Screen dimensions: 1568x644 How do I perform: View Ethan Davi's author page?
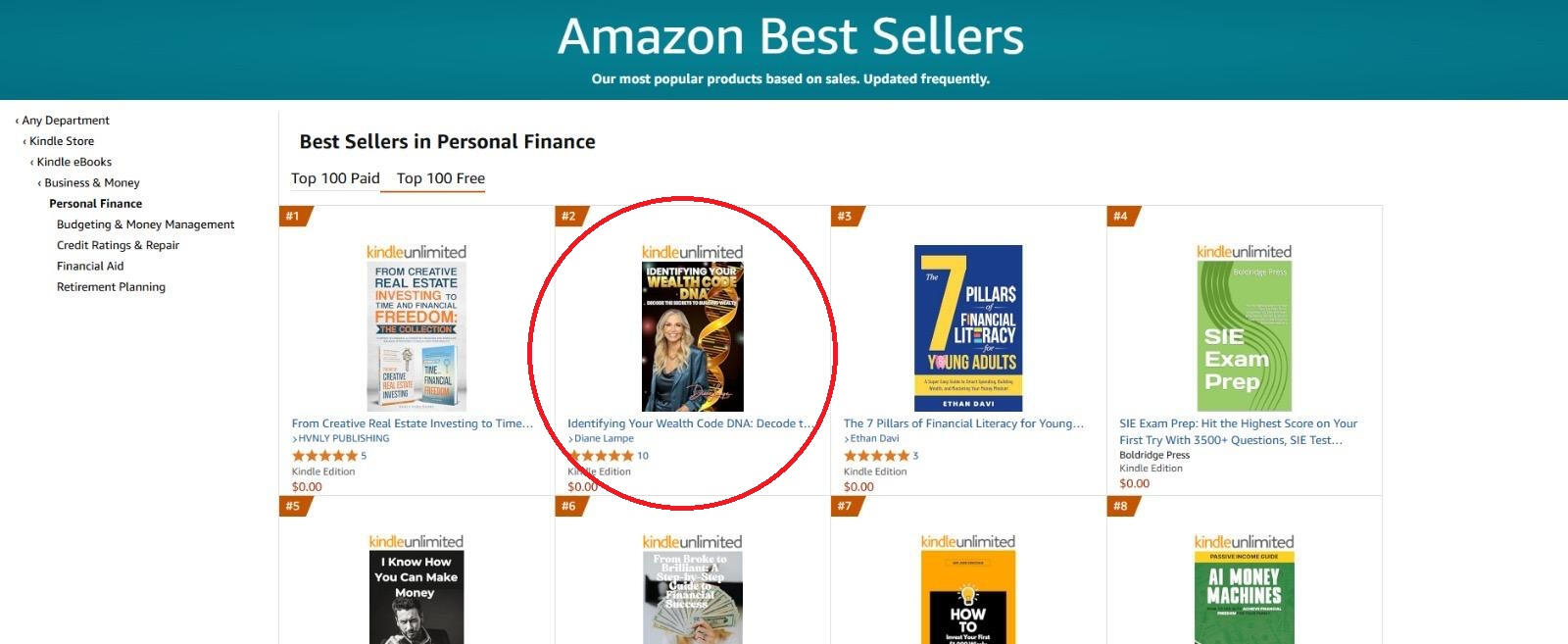(x=875, y=438)
